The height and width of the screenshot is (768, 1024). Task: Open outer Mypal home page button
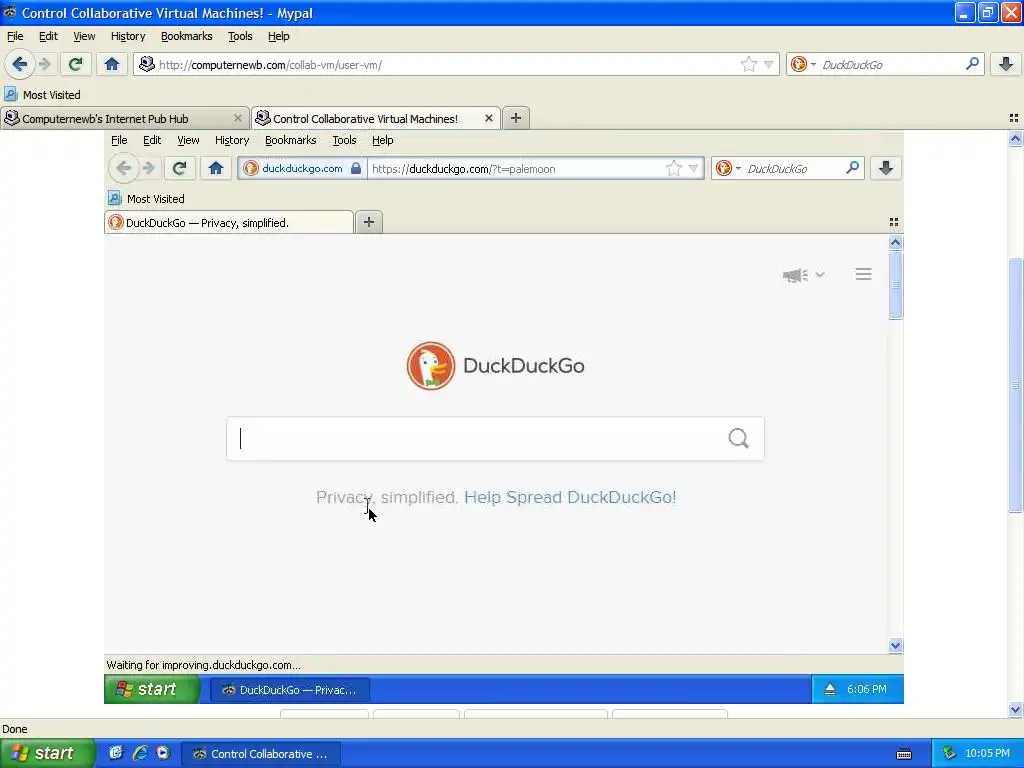112,64
